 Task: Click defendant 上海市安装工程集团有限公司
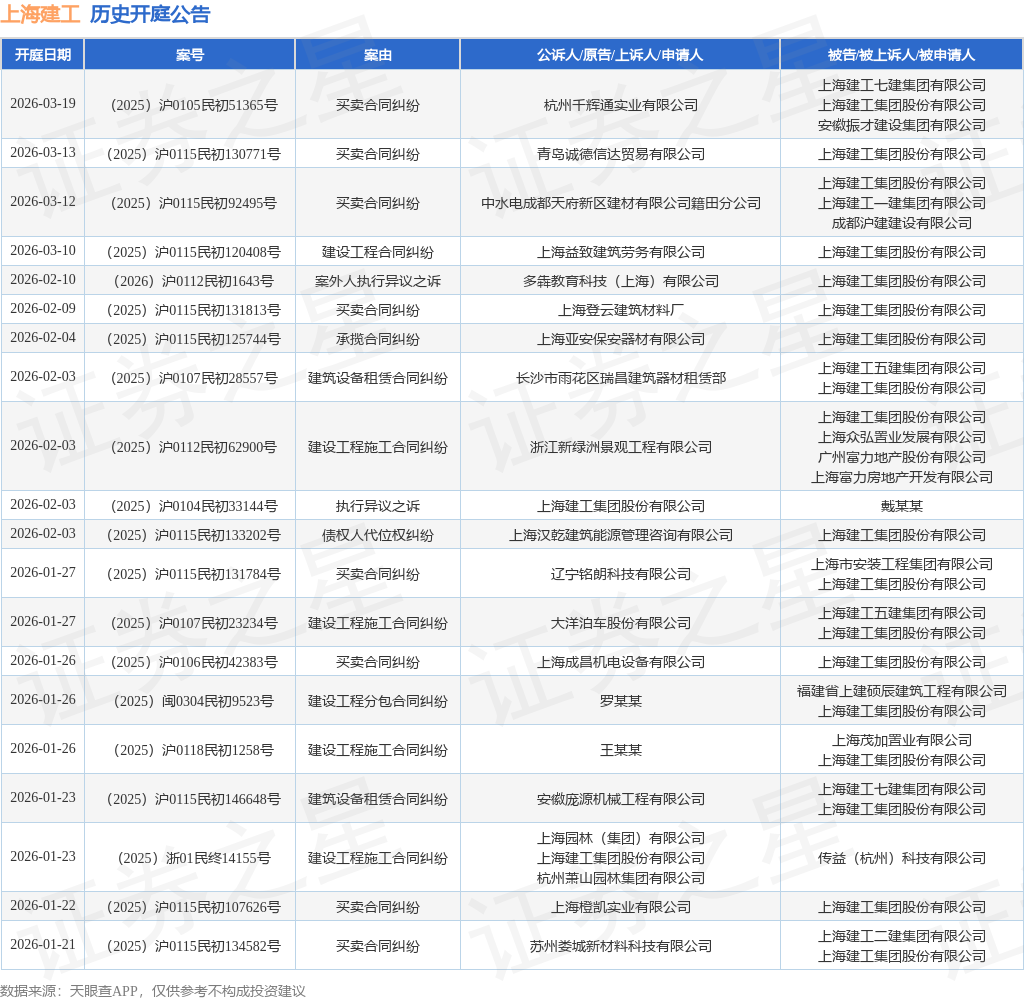[x=901, y=564]
